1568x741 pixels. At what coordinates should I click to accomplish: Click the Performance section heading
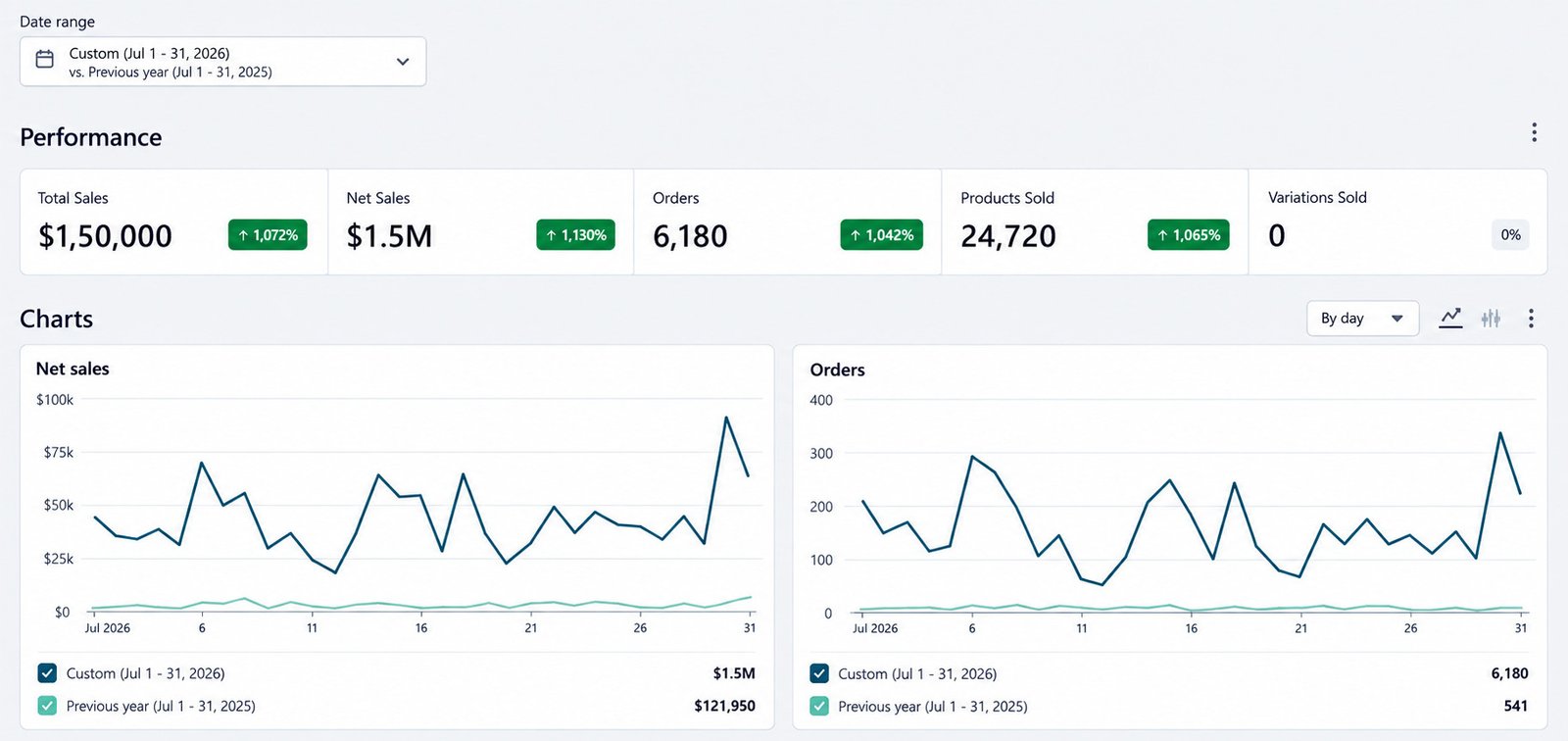coord(91,137)
